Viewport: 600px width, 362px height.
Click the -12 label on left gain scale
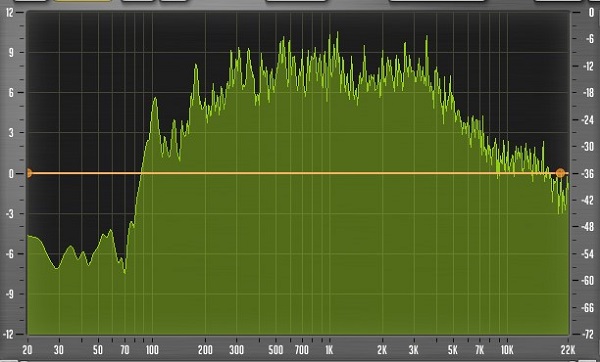tap(8, 334)
